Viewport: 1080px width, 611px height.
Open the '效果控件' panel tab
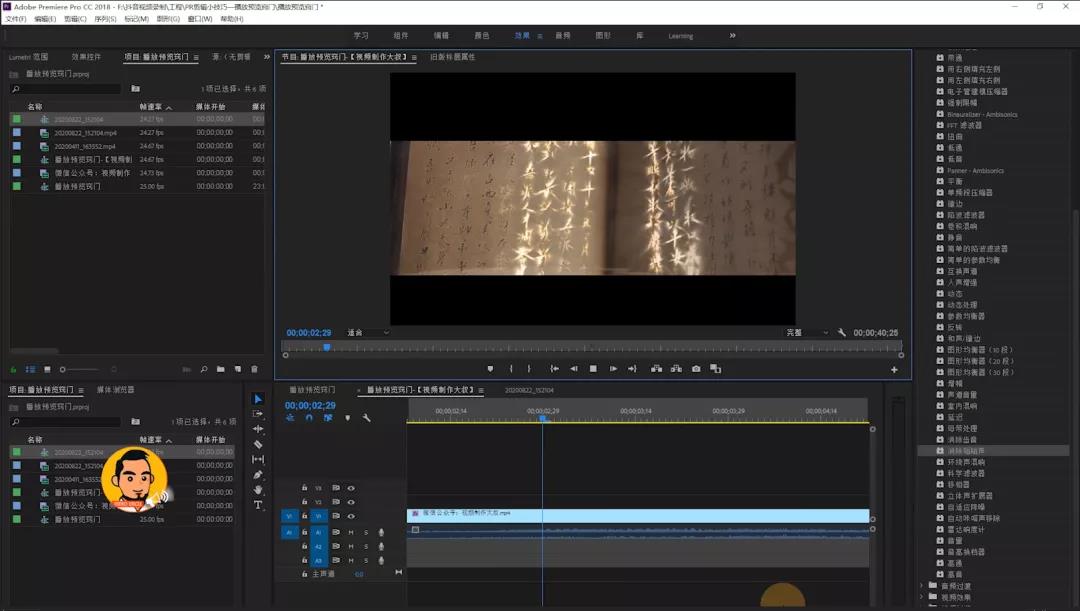click(86, 57)
